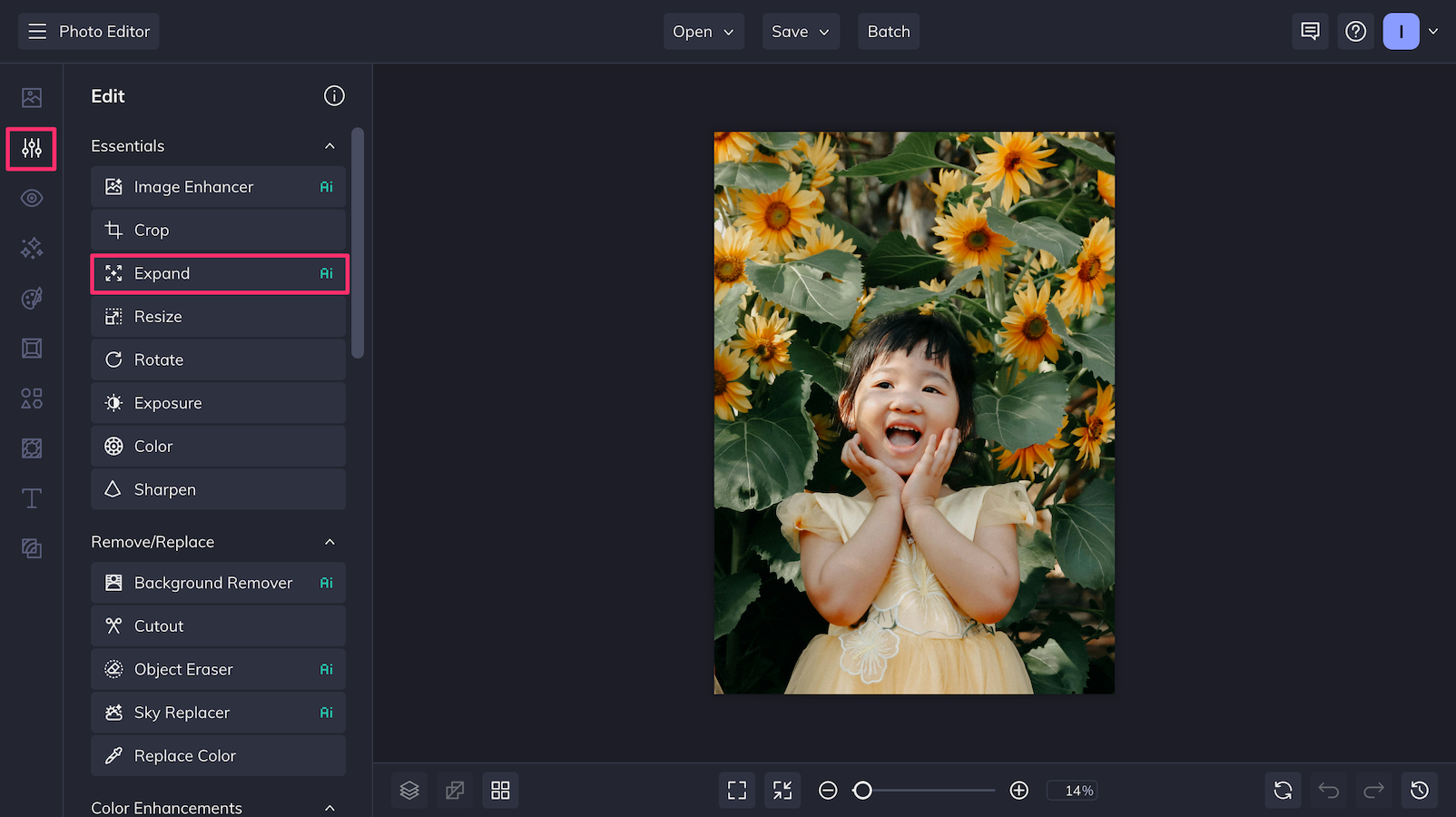The width and height of the screenshot is (1456, 817).
Task: Expand the Color Enhancements section
Action: point(330,807)
